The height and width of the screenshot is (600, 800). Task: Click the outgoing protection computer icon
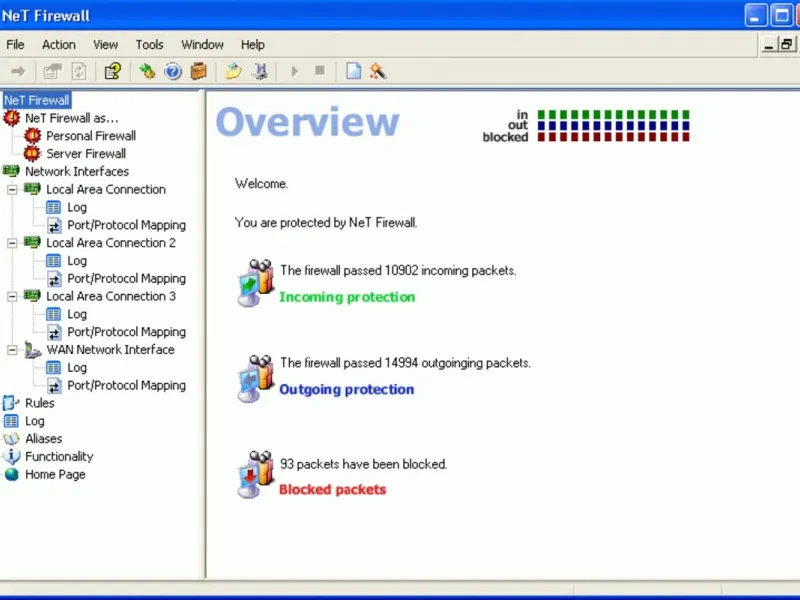[x=256, y=379]
